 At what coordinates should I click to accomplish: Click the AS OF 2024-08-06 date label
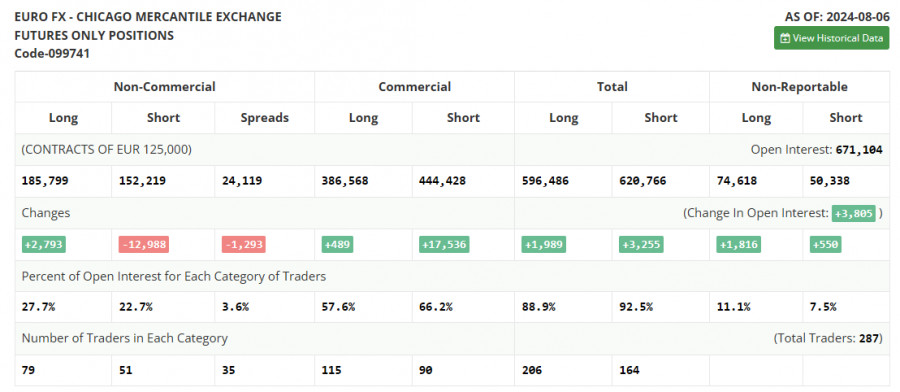[x=837, y=17]
